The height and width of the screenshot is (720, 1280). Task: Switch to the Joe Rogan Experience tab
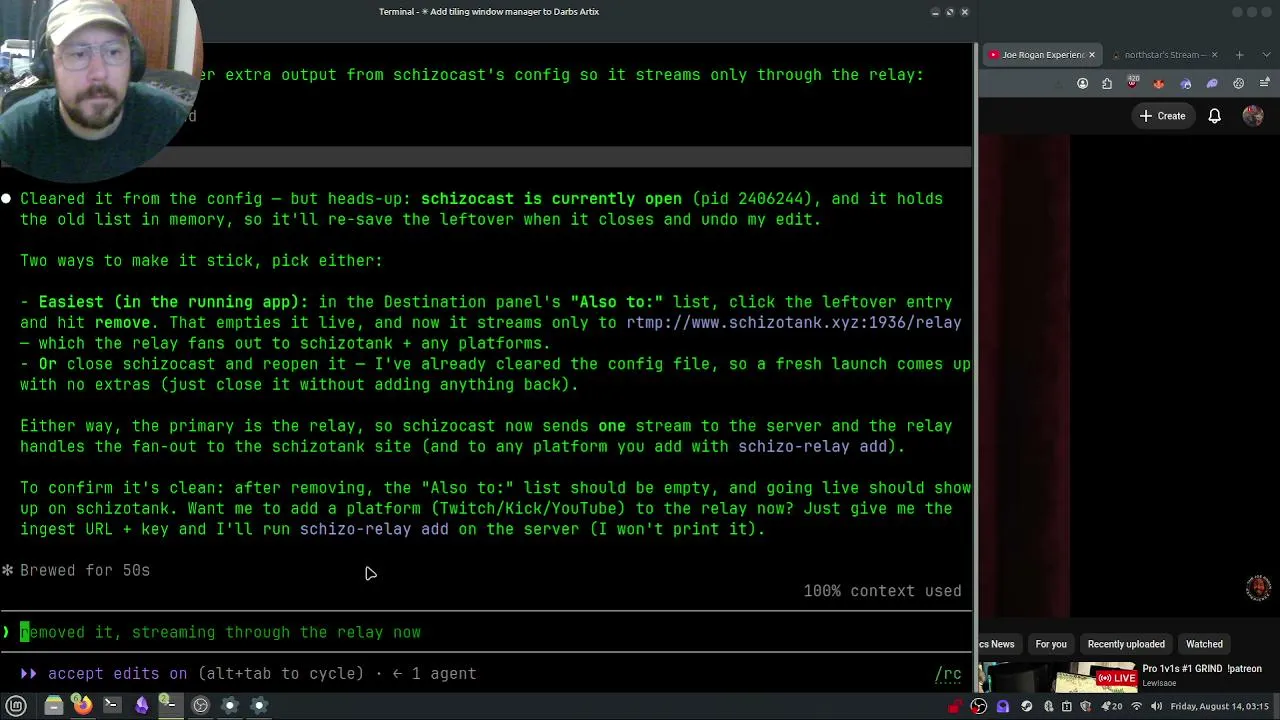(1041, 55)
